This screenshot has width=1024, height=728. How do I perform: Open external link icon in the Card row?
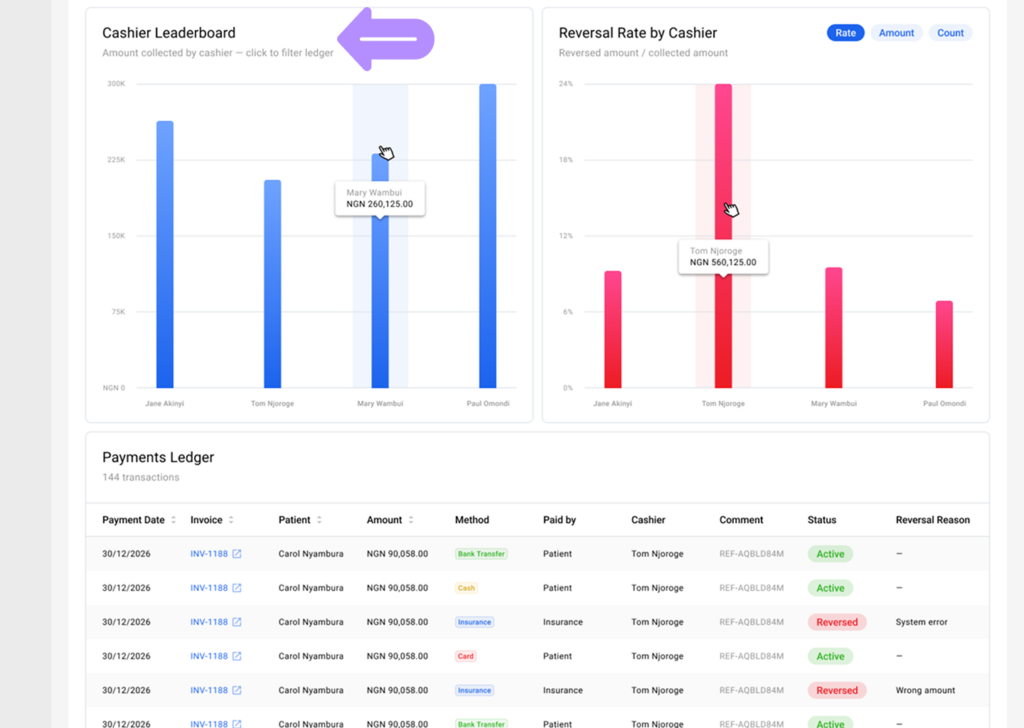[236, 656]
